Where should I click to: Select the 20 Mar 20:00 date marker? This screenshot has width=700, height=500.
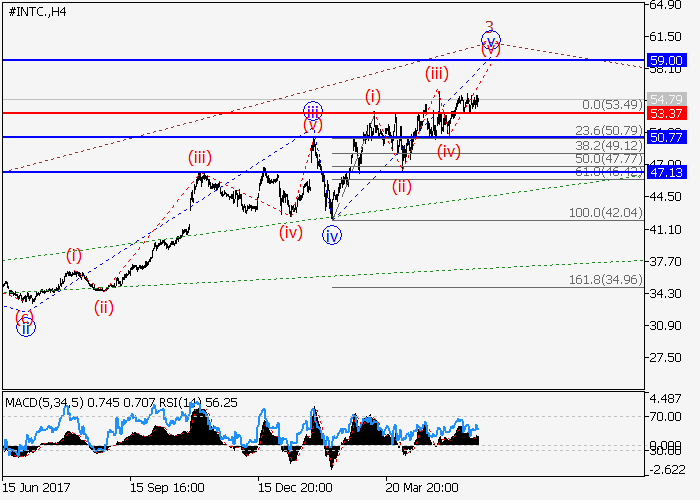pos(423,488)
